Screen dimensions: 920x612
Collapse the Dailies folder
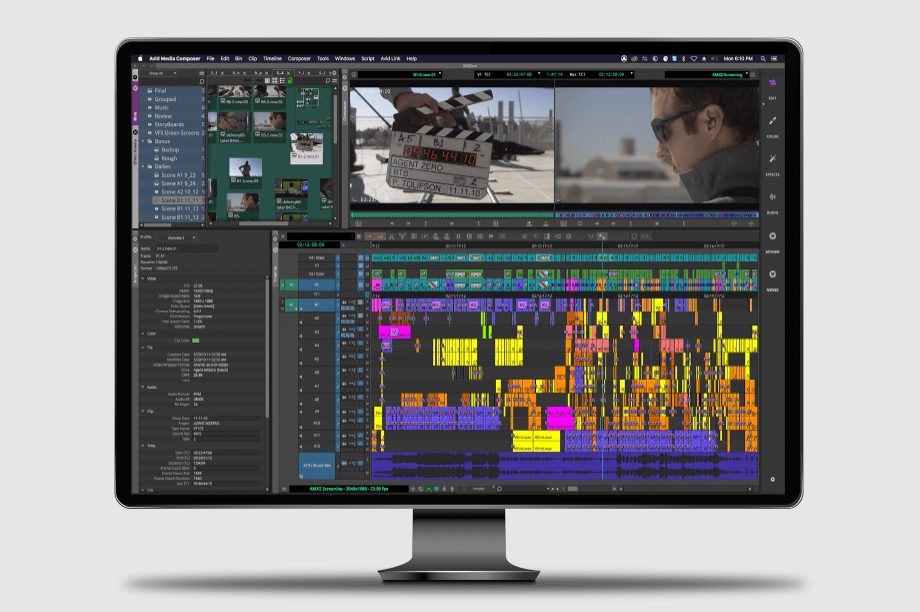143,165
